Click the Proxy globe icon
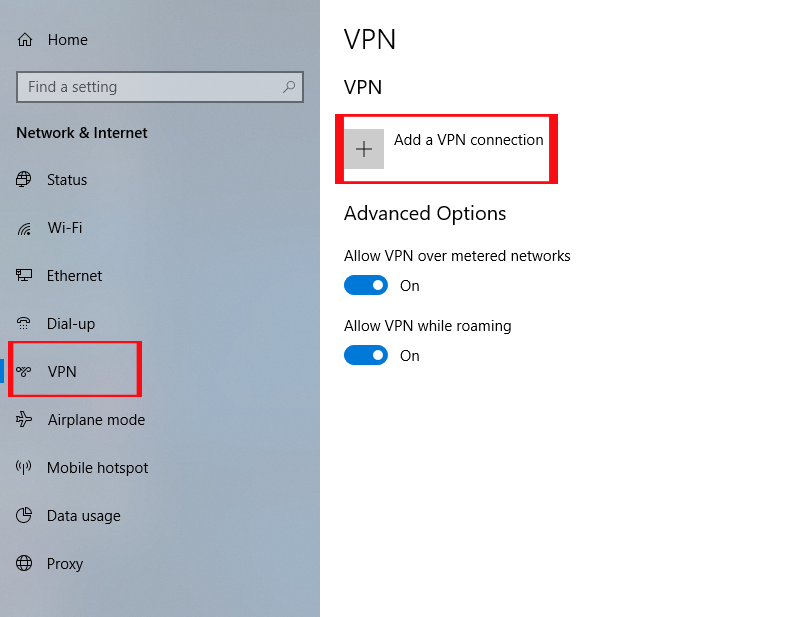This screenshot has width=802, height=617. pos(25,564)
